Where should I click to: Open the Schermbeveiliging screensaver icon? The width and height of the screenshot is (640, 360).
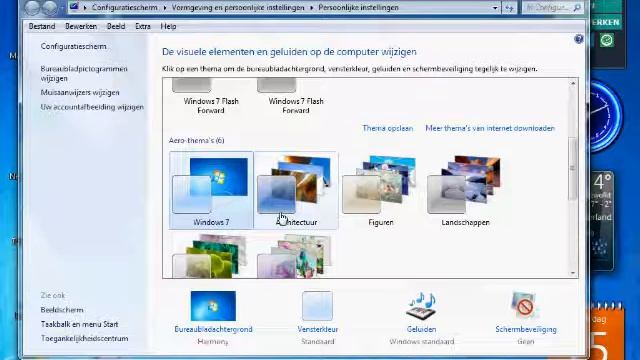(x=525, y=306)
